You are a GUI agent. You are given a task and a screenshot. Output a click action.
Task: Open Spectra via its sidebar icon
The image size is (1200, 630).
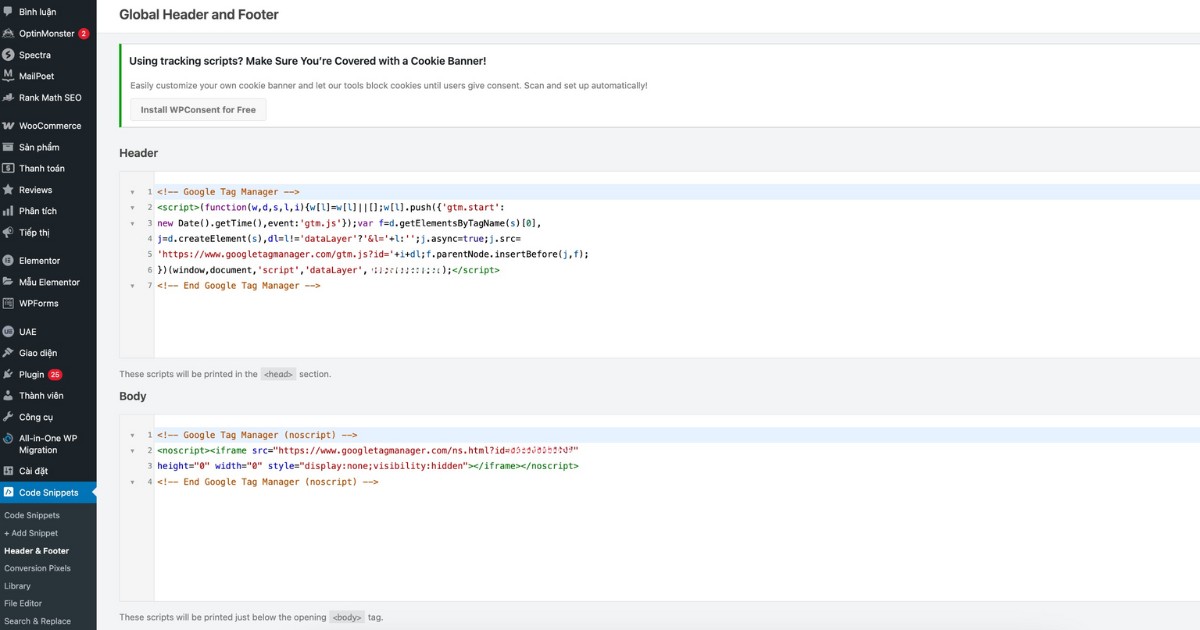click(x=9, y=55)
